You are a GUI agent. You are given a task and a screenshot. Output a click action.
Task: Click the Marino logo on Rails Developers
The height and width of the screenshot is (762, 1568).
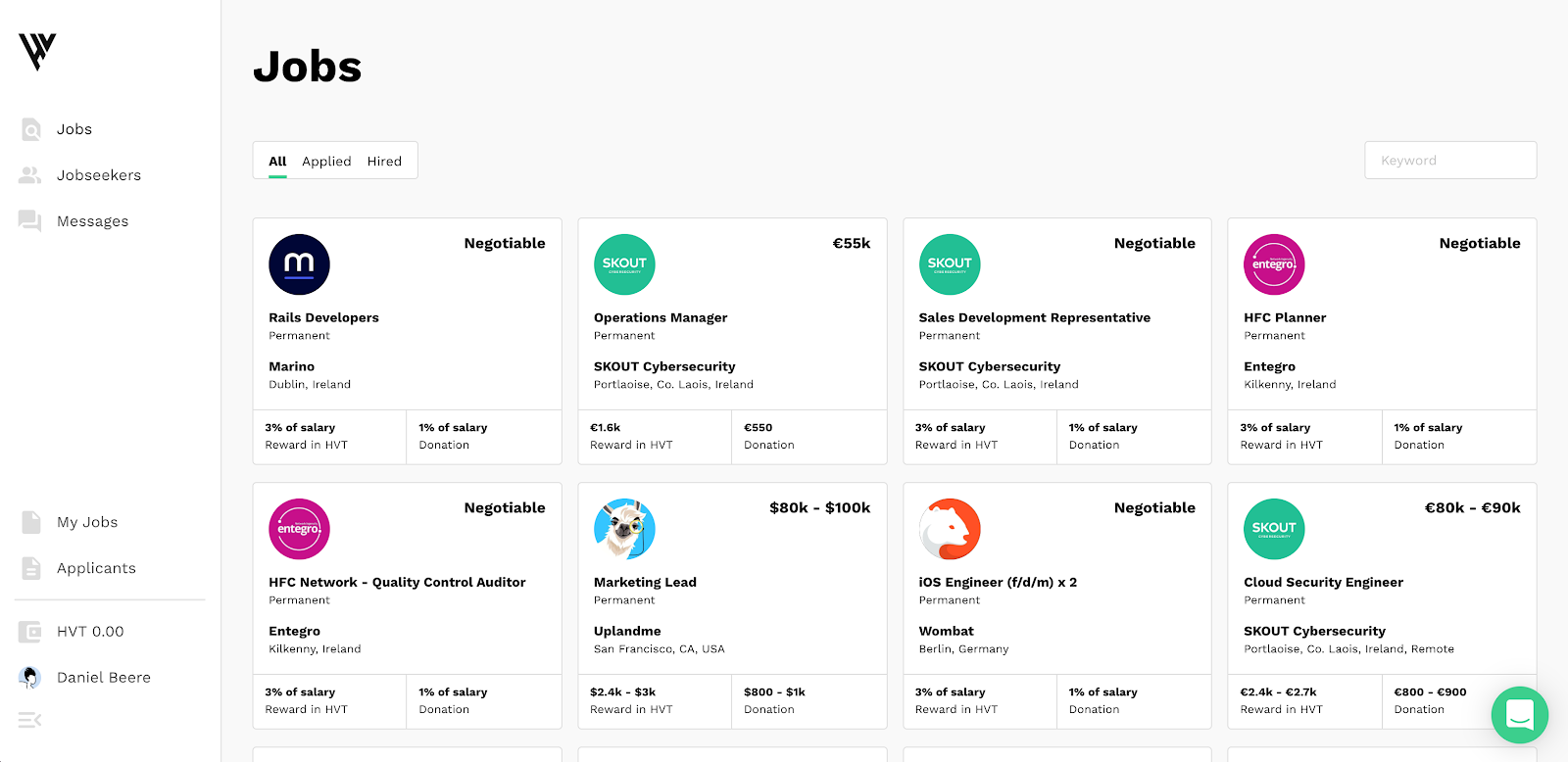[x=299, y=264]
